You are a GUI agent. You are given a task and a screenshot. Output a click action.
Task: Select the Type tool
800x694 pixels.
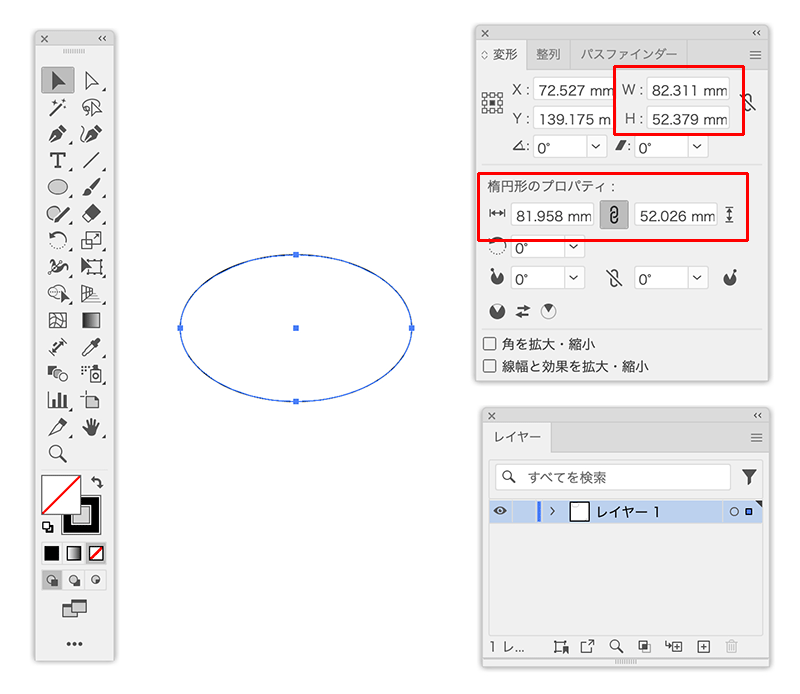57,161
